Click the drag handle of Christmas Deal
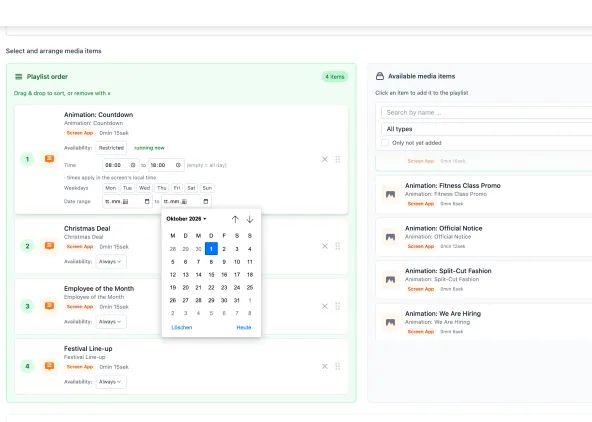This screenshot has height=422, width=592. 338,246
